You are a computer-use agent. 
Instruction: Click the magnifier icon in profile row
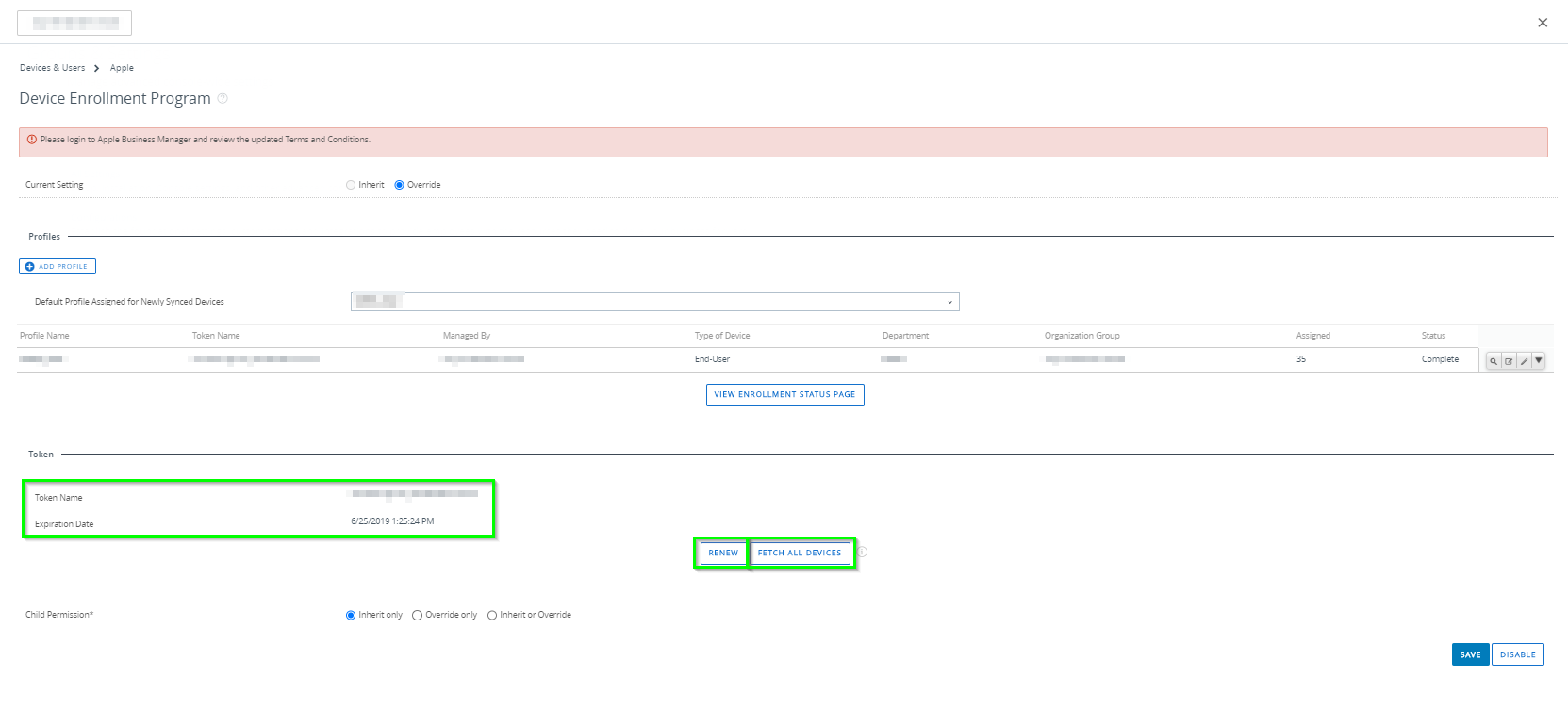[1494, 361]
